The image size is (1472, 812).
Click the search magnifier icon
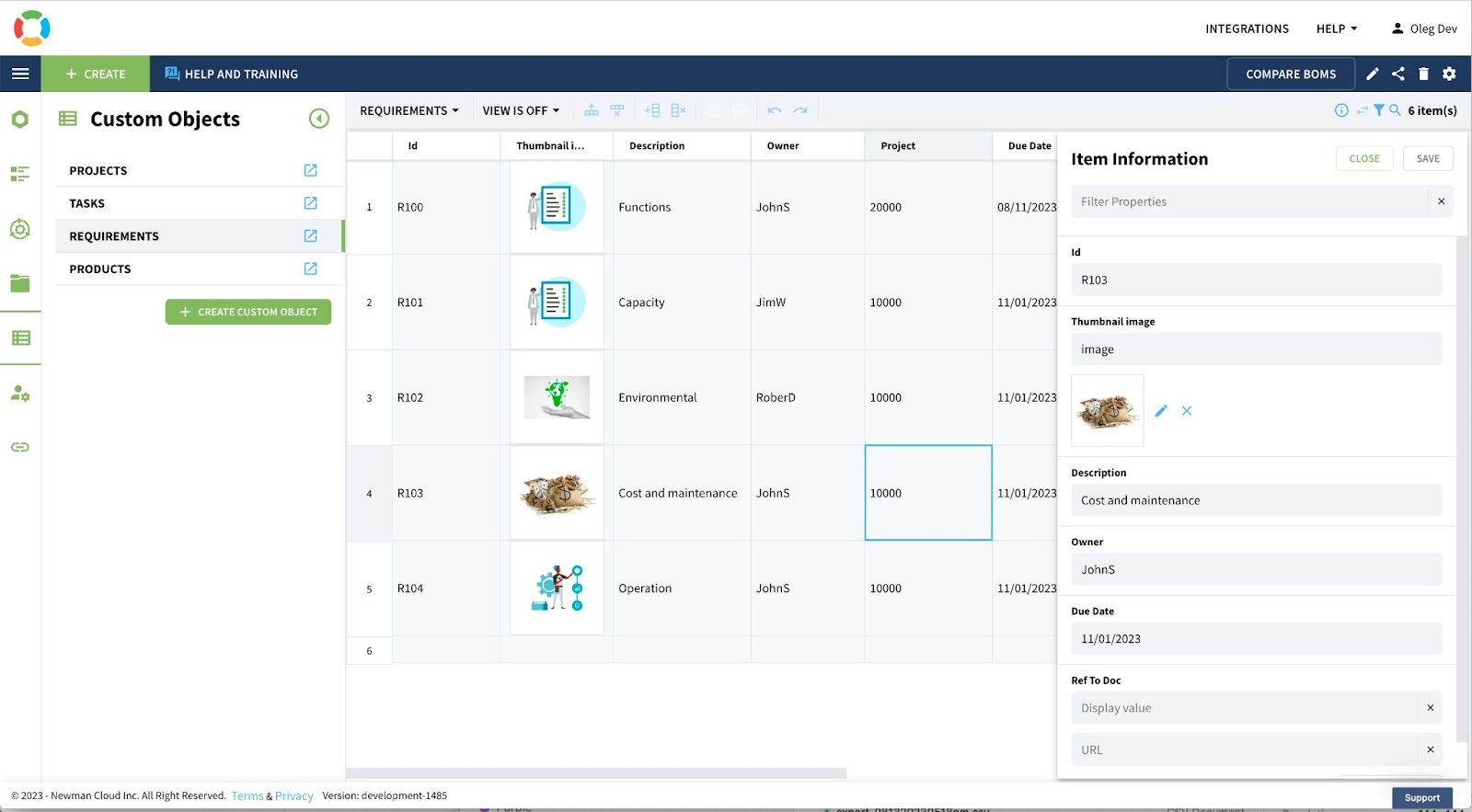tap(1395, 110)
